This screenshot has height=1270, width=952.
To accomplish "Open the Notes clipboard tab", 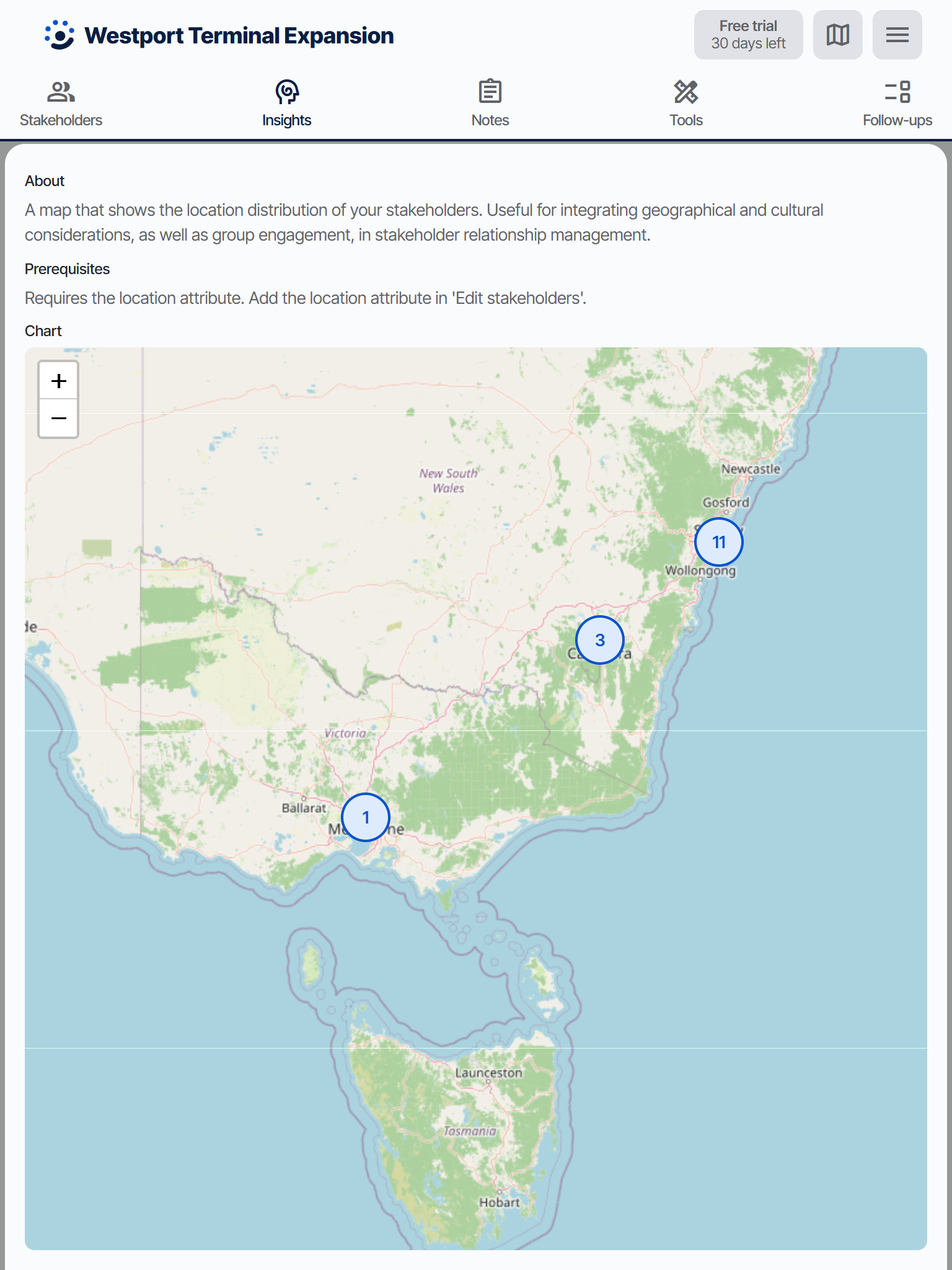I will (x=490, y=104).
